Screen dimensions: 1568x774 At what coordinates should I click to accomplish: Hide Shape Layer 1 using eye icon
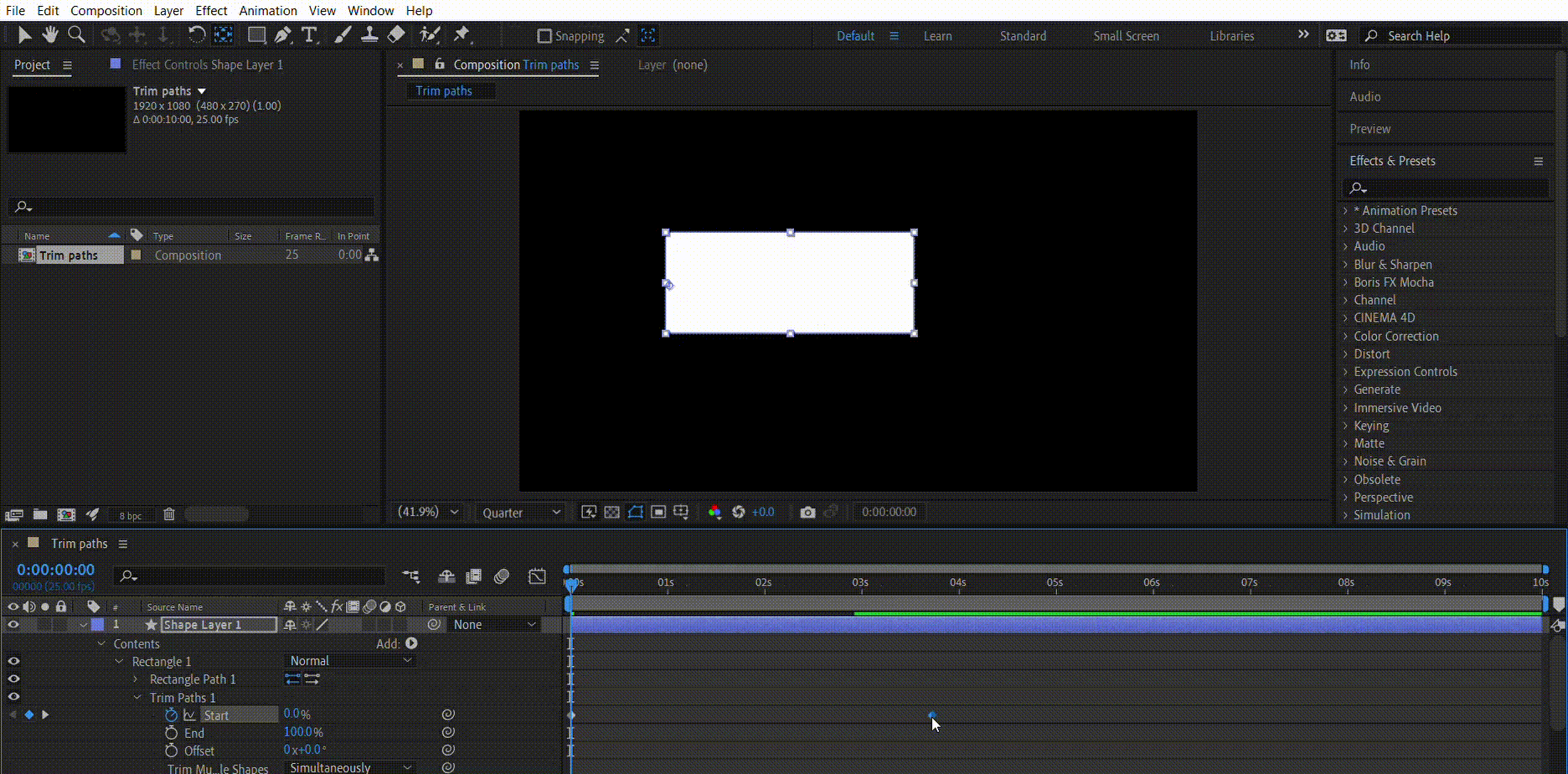point(13,625)
